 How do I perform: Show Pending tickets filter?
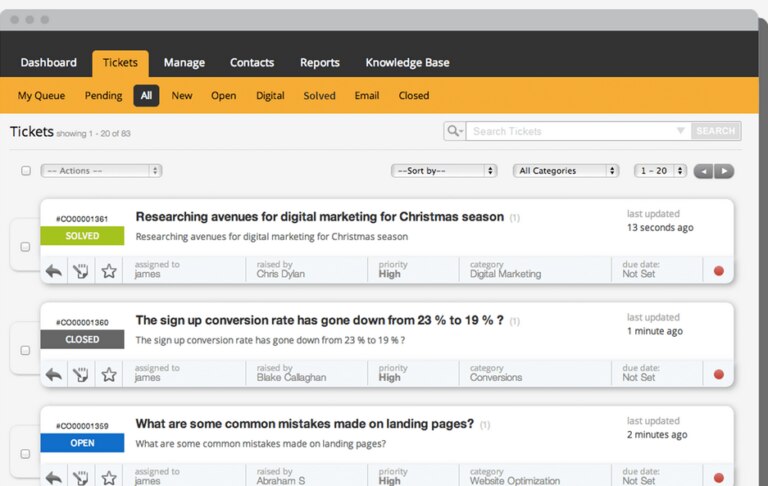[103, 96]
